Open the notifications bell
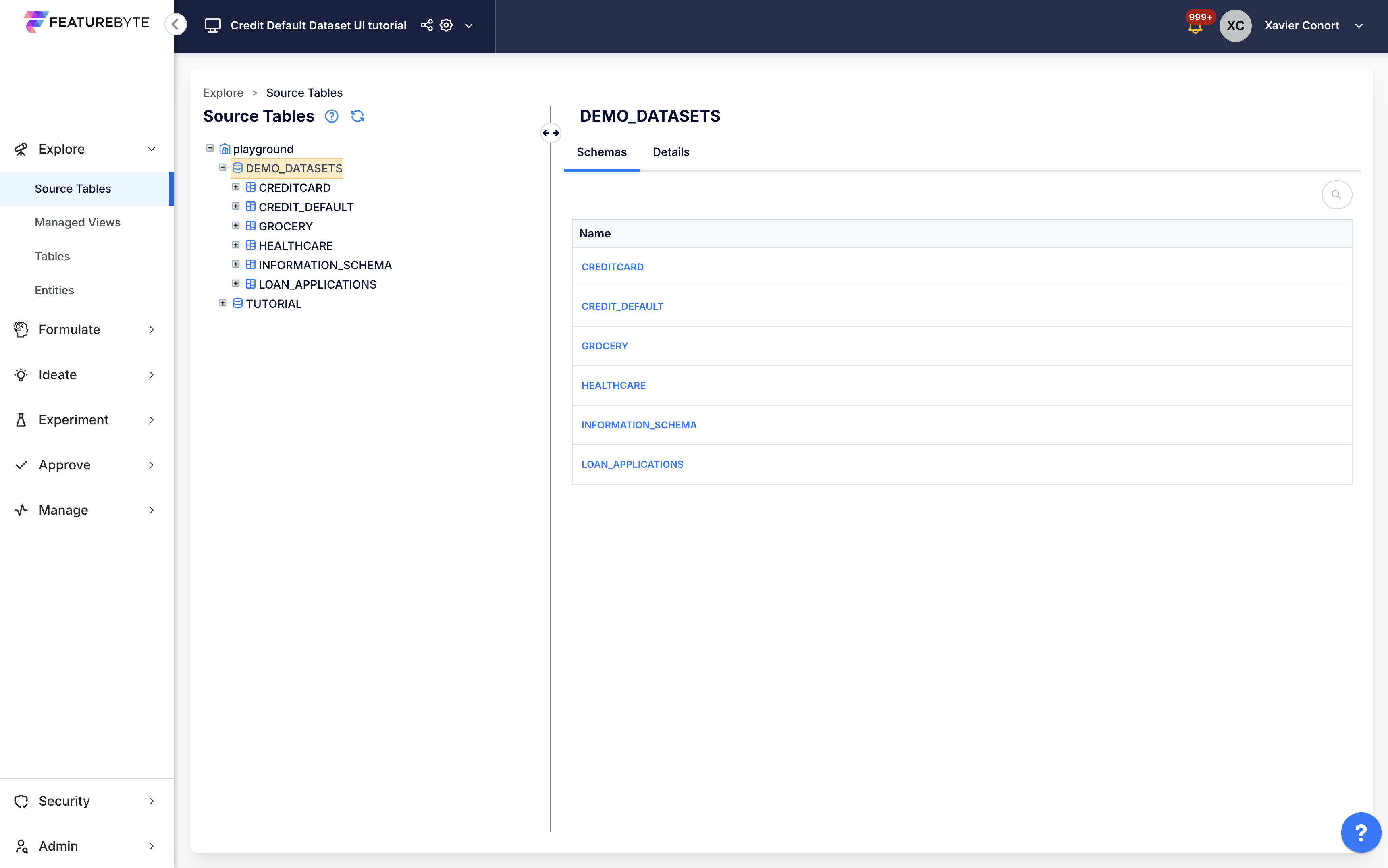The height and width of the screenshot is (868, 1388). click(1195, 27)
